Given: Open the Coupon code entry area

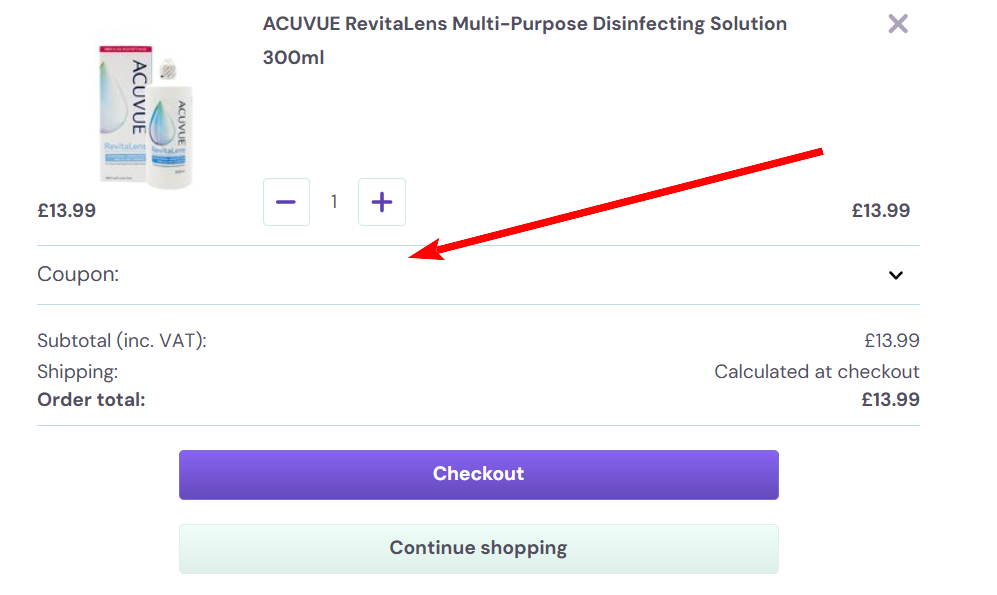Looking at the screenshot, I should click(477, 274).
